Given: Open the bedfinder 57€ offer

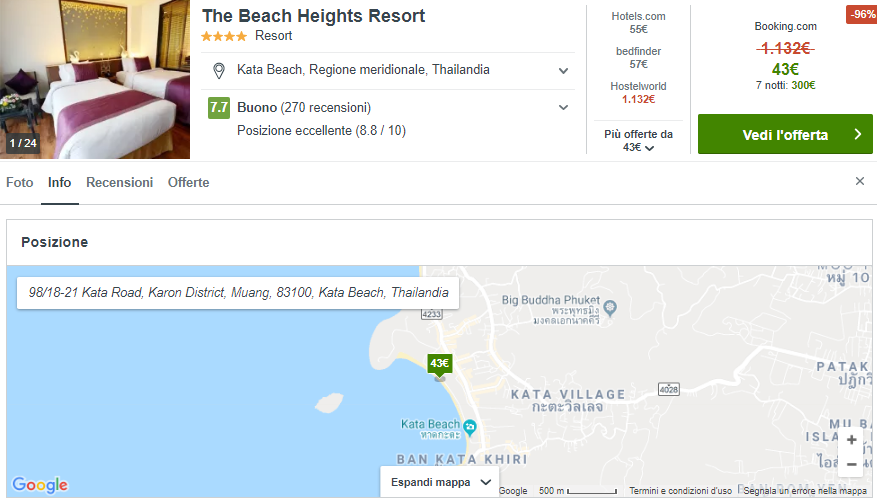Looking at the screenshot, I should (639, 58).
